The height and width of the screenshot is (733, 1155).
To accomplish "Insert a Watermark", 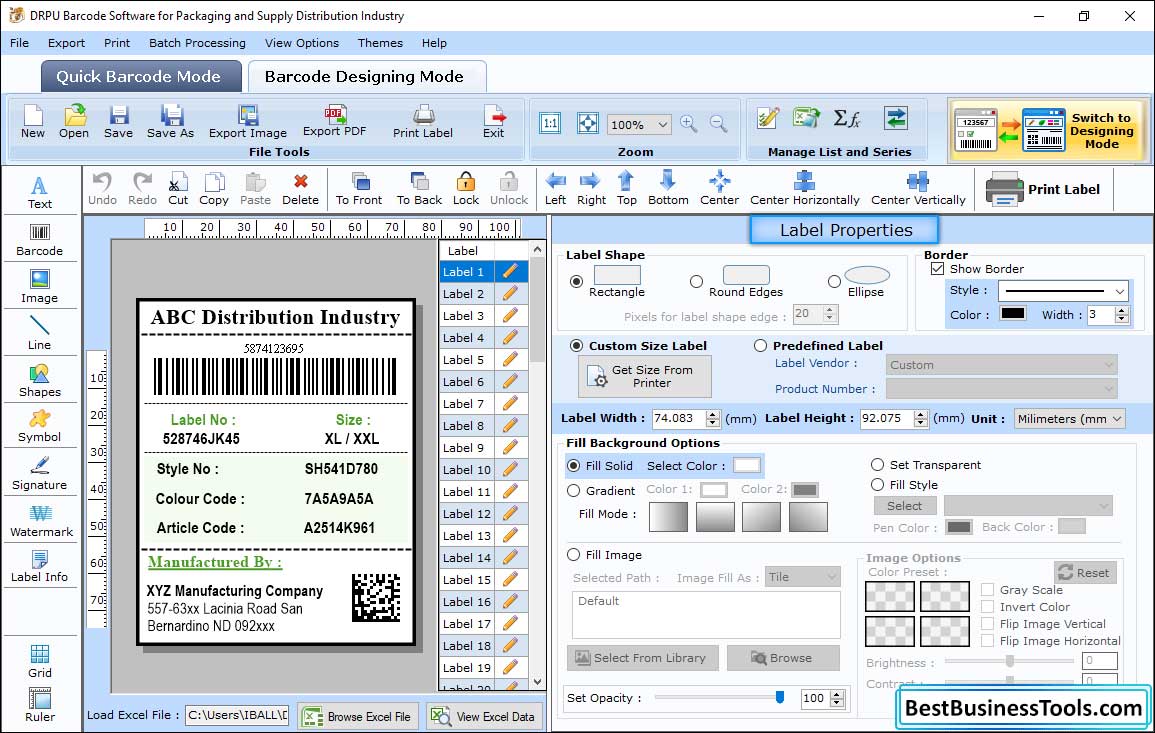I will (41, 521).
